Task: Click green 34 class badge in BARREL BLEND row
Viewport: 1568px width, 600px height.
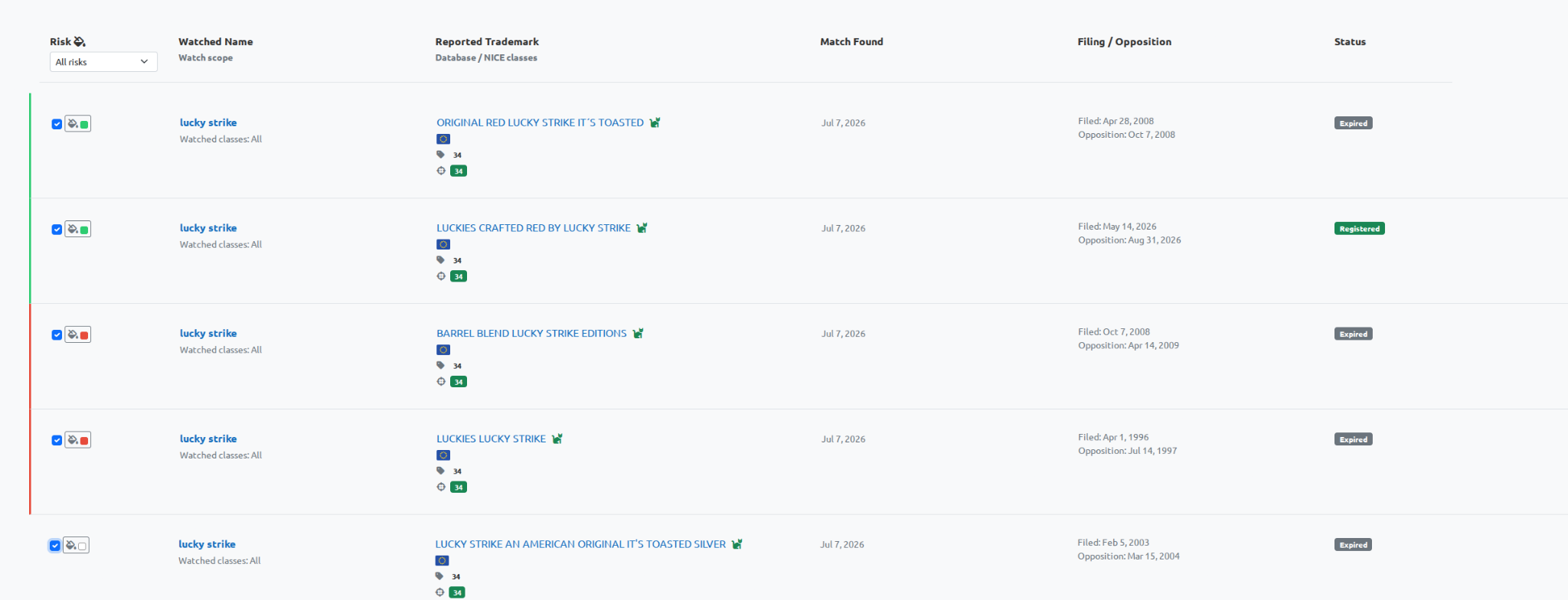Action: click(459, 382)
